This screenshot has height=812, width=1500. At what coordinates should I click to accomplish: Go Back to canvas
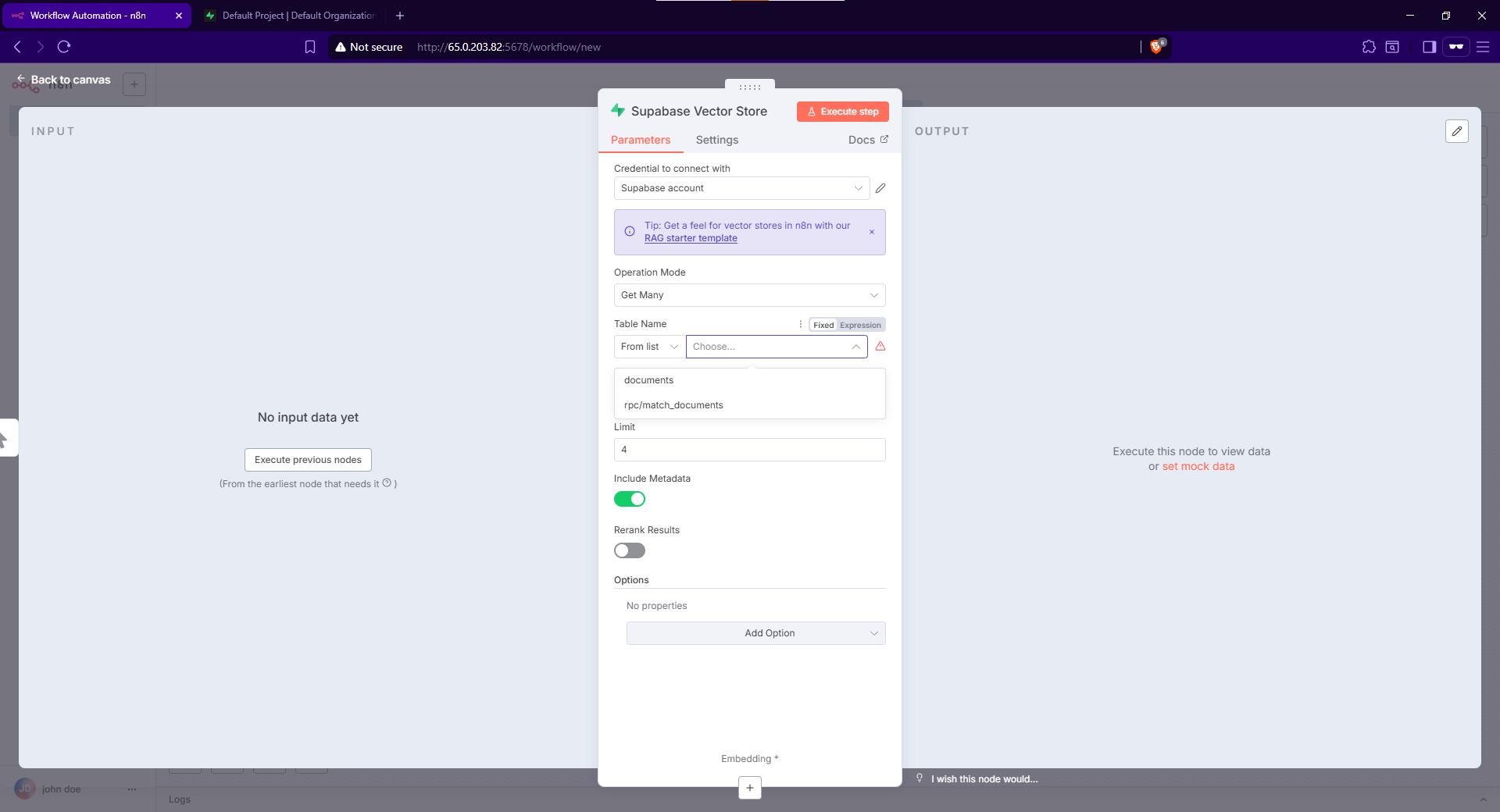[63, 80]
